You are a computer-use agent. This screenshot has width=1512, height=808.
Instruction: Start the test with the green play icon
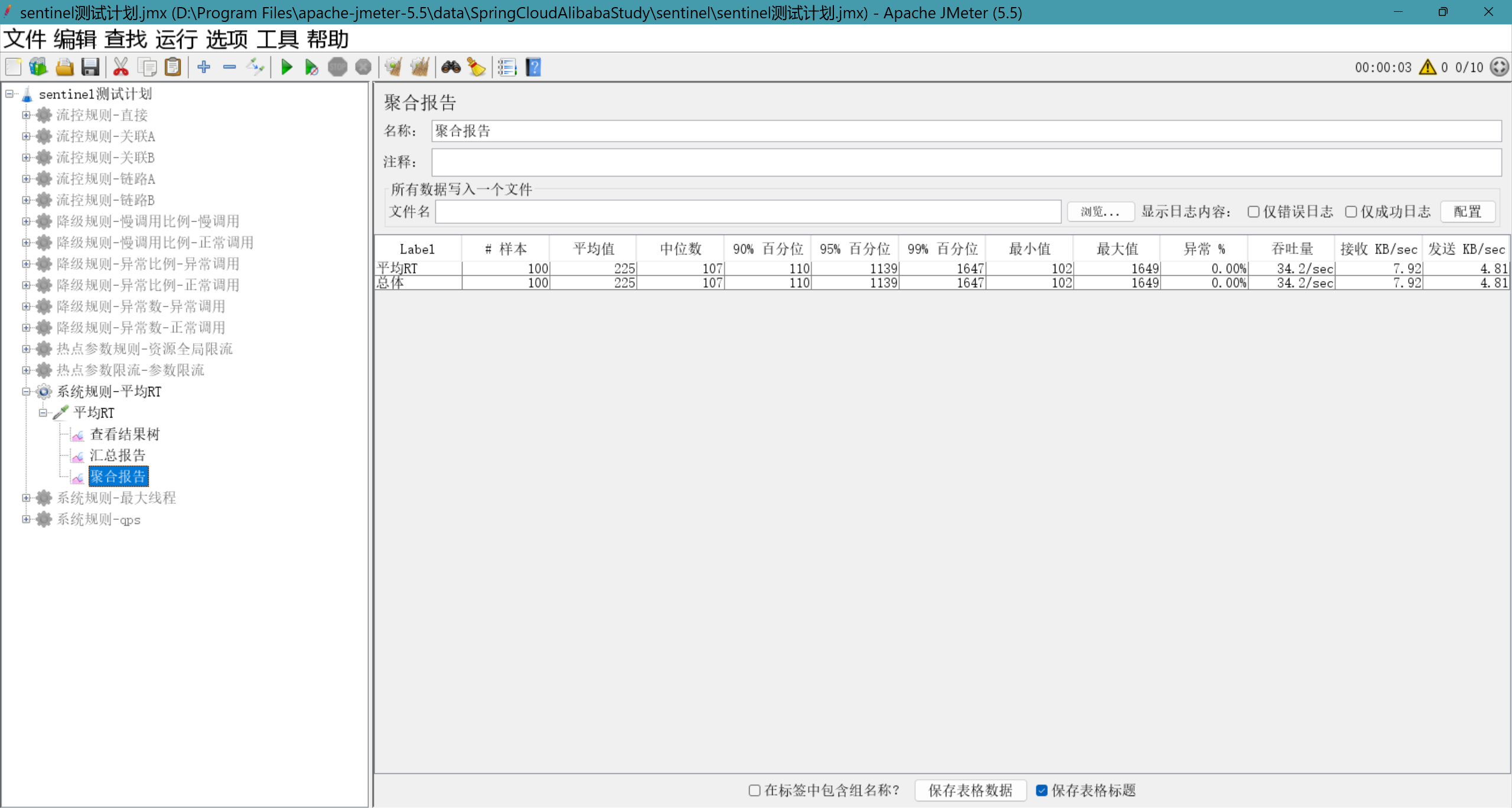pos(286,67)
